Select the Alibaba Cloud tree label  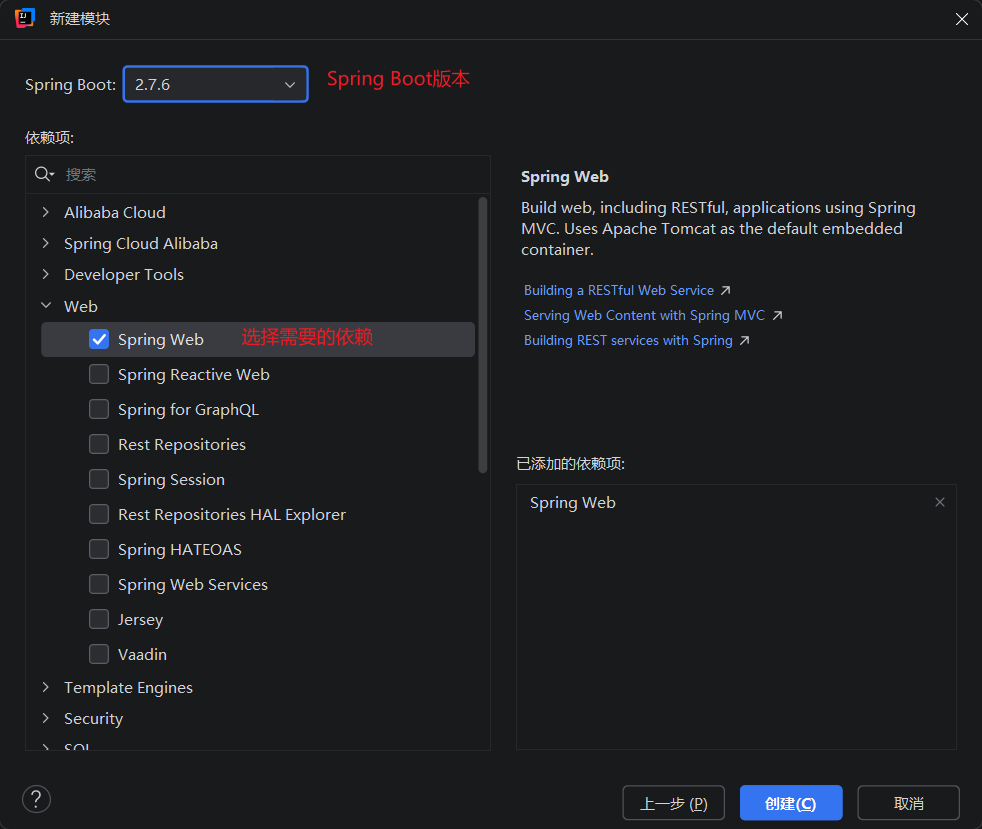click(115, 212)
